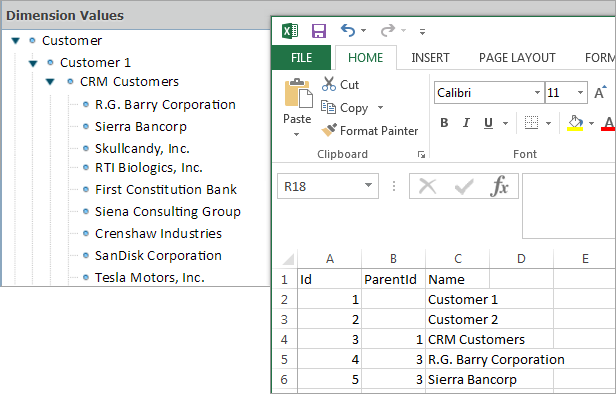Select the CRM Customers cell in Excel

458,339
